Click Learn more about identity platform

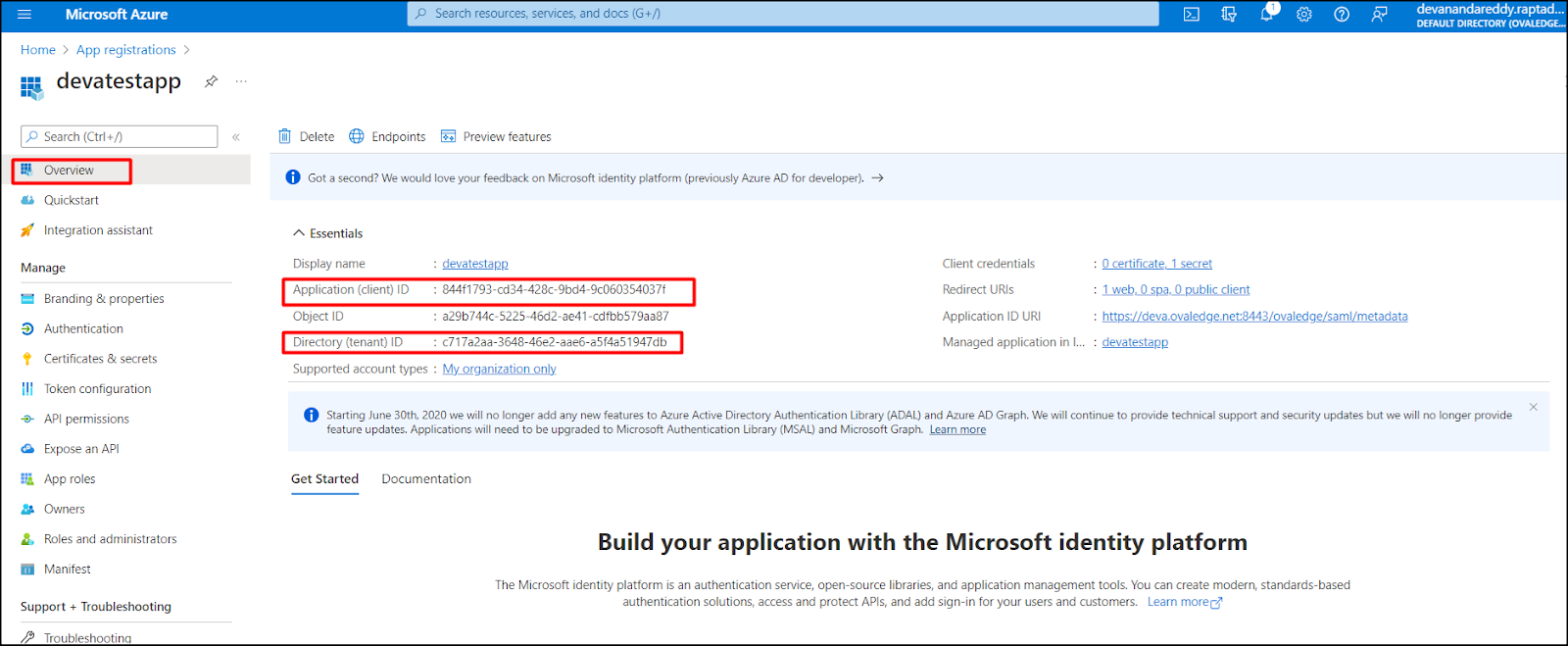pos(1185,602)
